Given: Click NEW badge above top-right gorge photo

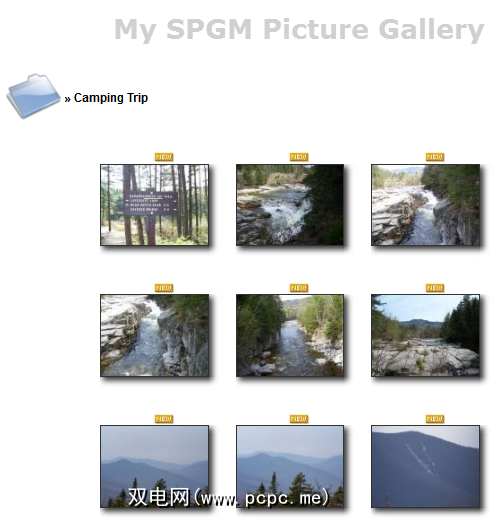Looking at the screenshot, I should [x=435, y=157].
